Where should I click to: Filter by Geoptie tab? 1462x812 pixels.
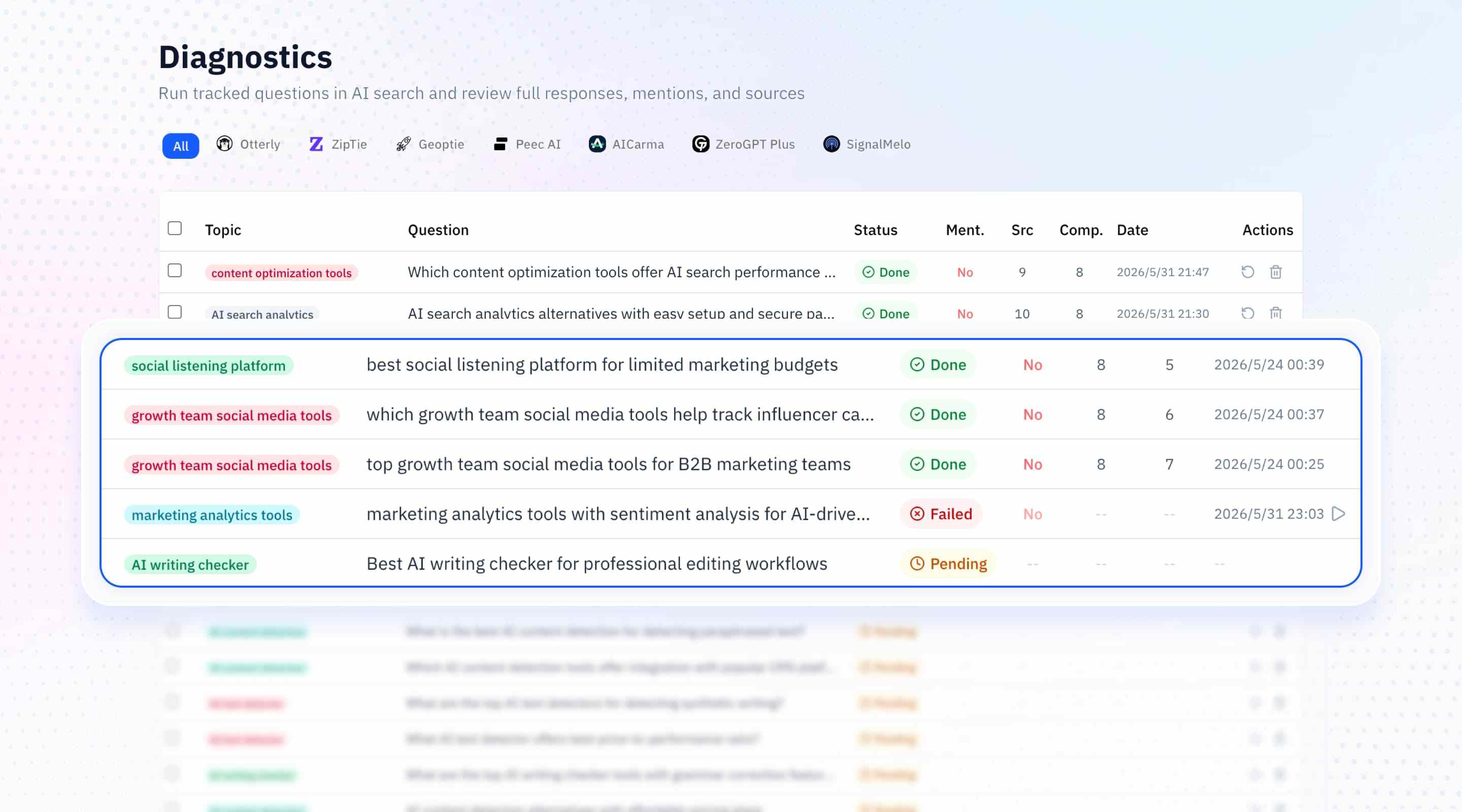[x=430, y=144]
